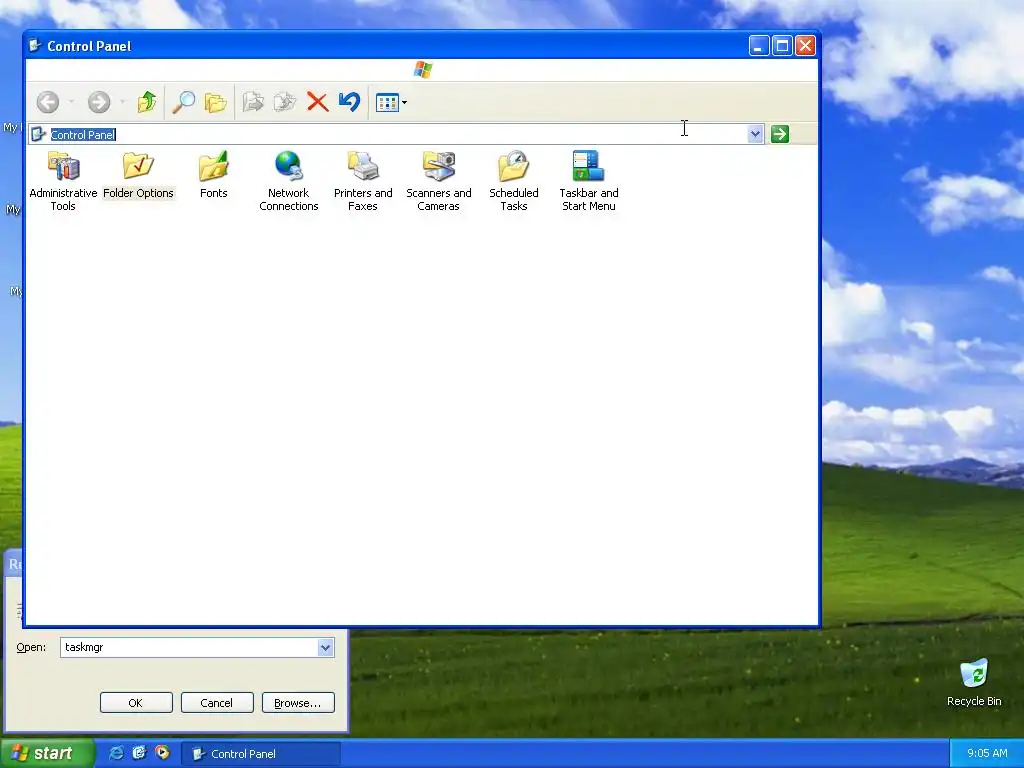Launch Windows Media Player from Quick Launch
Viewport: 1024px width, 768px height.
pos(163,753)
